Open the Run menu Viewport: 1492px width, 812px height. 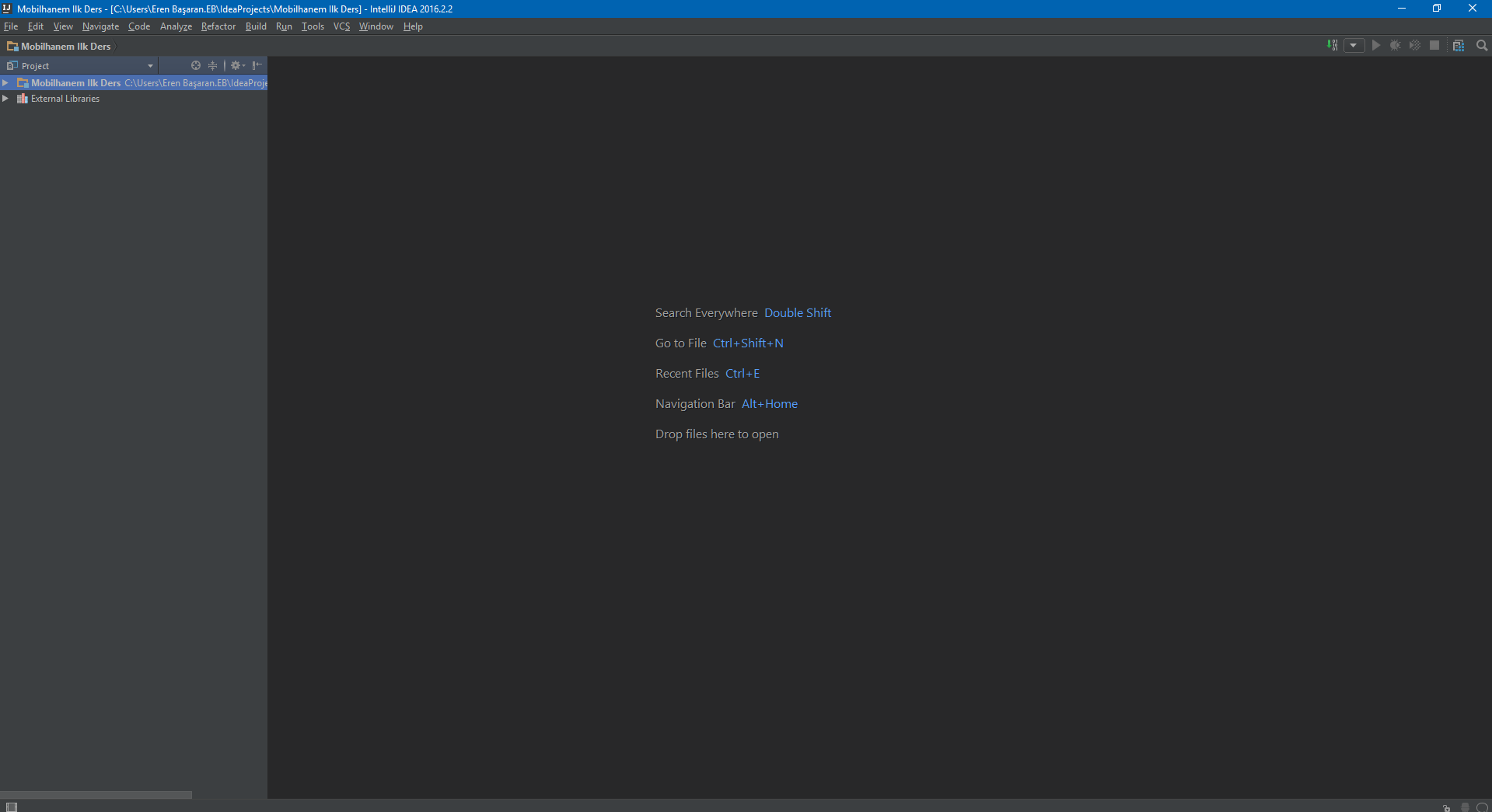[x=285, y=26]
